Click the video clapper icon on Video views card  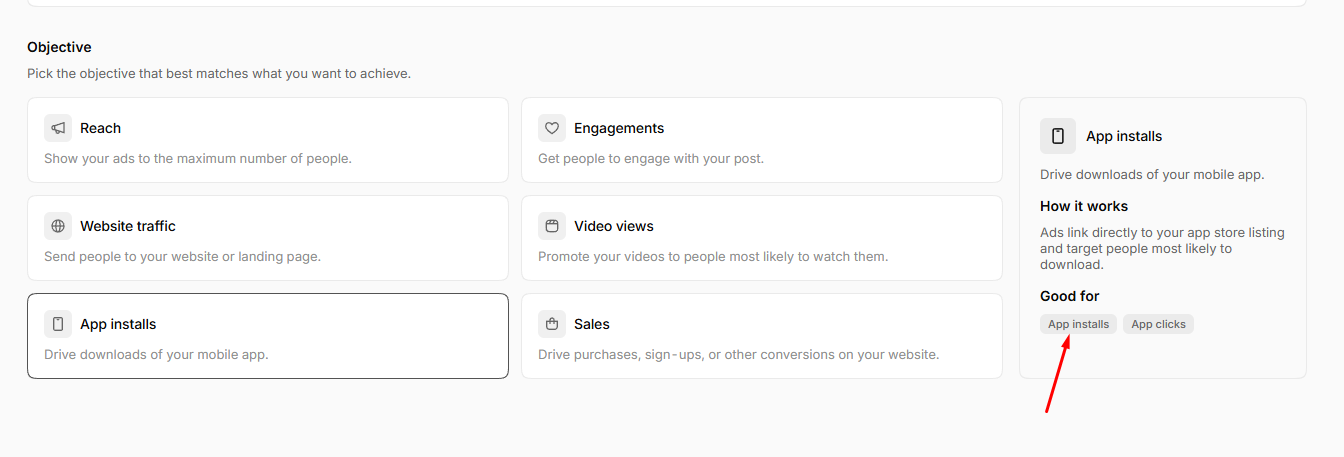[552, 226]
